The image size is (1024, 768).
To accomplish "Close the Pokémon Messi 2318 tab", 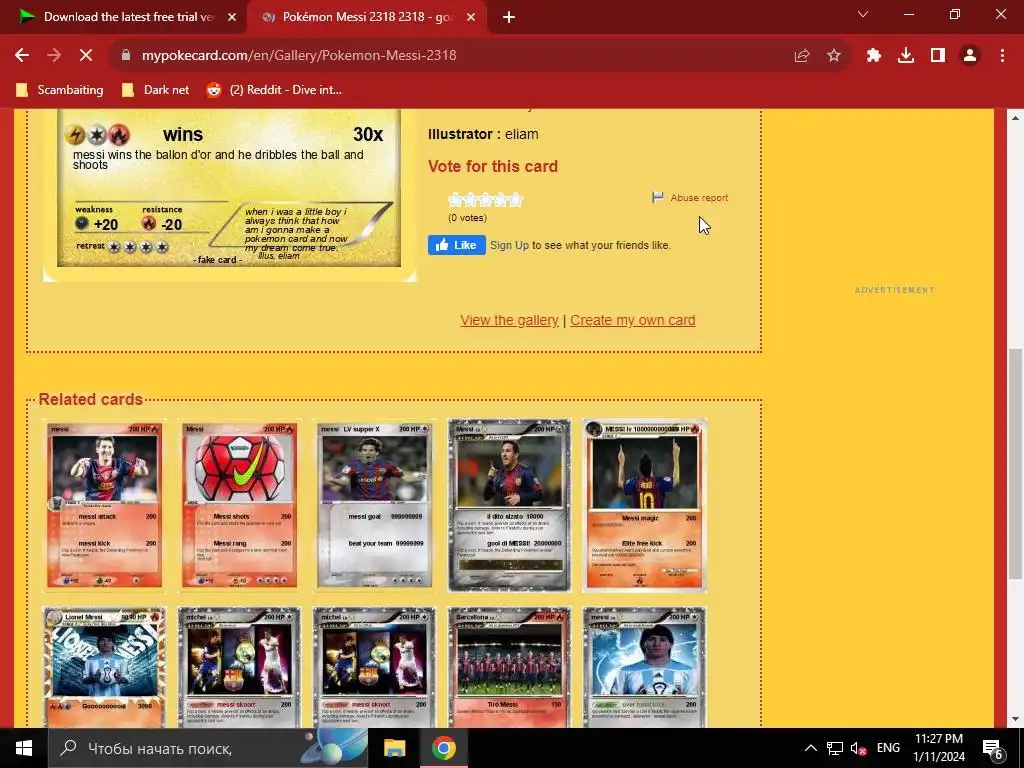I will (x=471, y=18).
